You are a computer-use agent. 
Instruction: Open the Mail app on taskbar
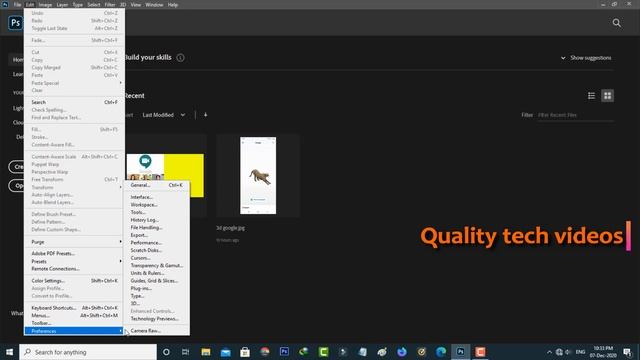[225, 352]
